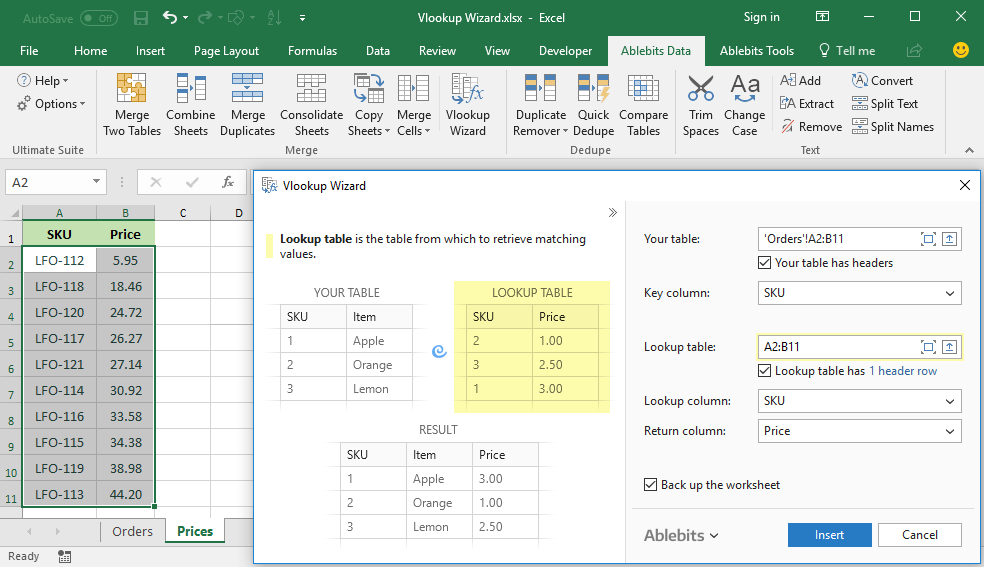
Task: Expand the Key column dropdown
Action: pyautogui.click(x=859, y=293)
